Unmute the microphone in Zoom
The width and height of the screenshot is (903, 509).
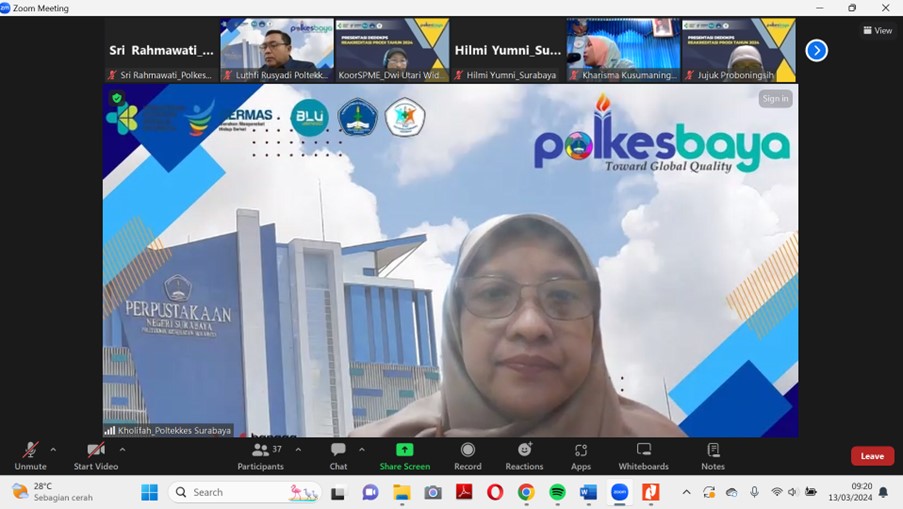31,456
